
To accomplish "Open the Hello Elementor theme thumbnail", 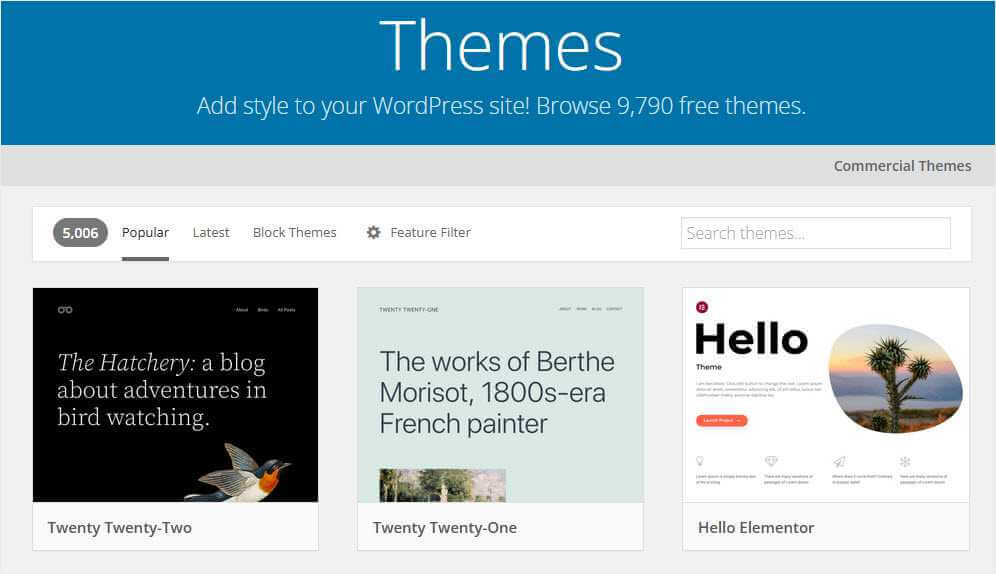I will coord(826,395).
